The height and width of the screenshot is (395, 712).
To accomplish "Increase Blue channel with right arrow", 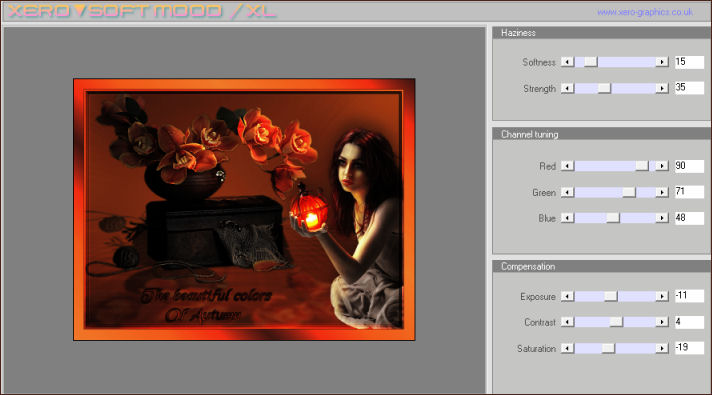I will pyautogui.click(x=662, y=218).
